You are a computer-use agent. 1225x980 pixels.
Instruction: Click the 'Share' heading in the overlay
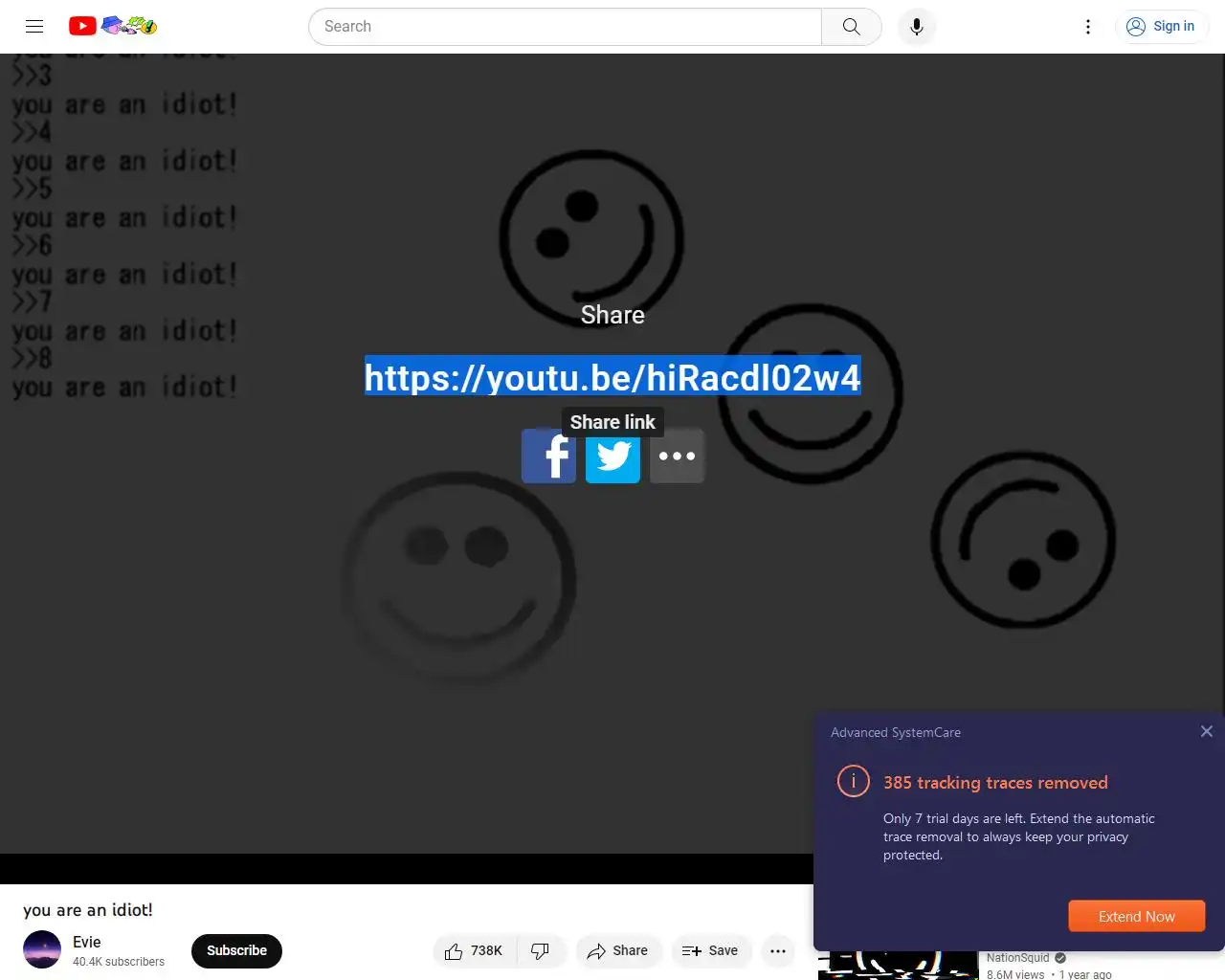coord(612,315)
